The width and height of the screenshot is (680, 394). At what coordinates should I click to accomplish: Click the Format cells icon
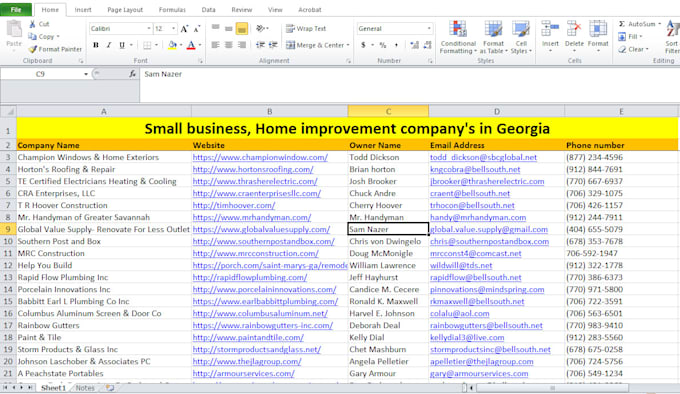click(x=598, y=29)
